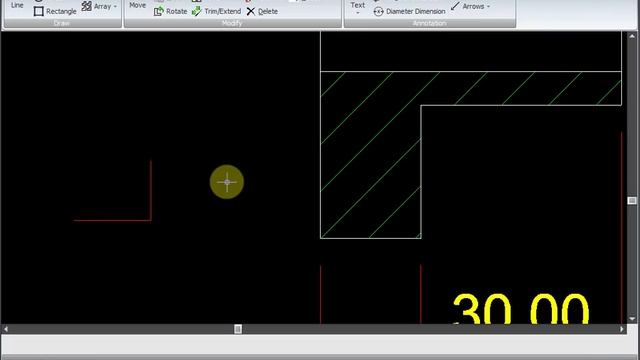Viewport: 640px width, 360px height.
Task: Select the Rotate tool
Action: 170,11
